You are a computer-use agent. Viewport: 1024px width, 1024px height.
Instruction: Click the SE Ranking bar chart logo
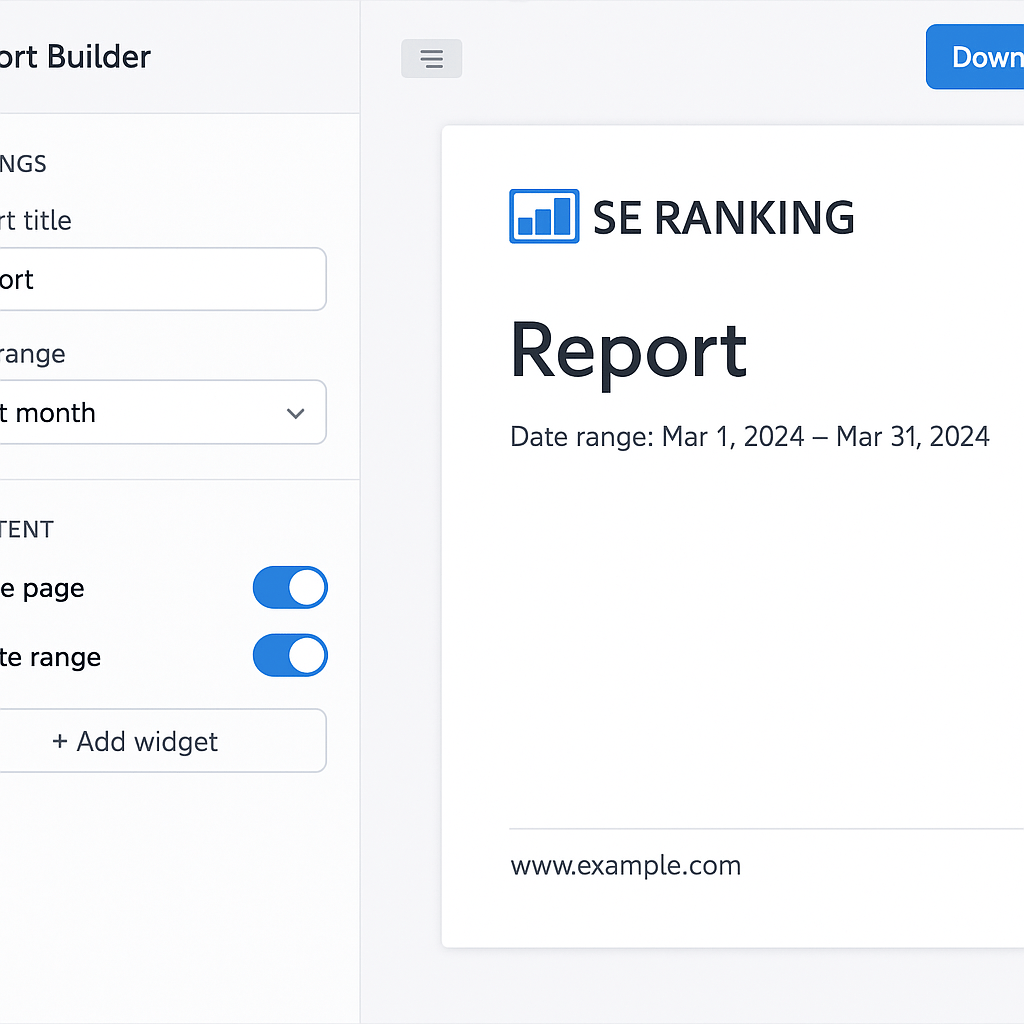point(544,216)
